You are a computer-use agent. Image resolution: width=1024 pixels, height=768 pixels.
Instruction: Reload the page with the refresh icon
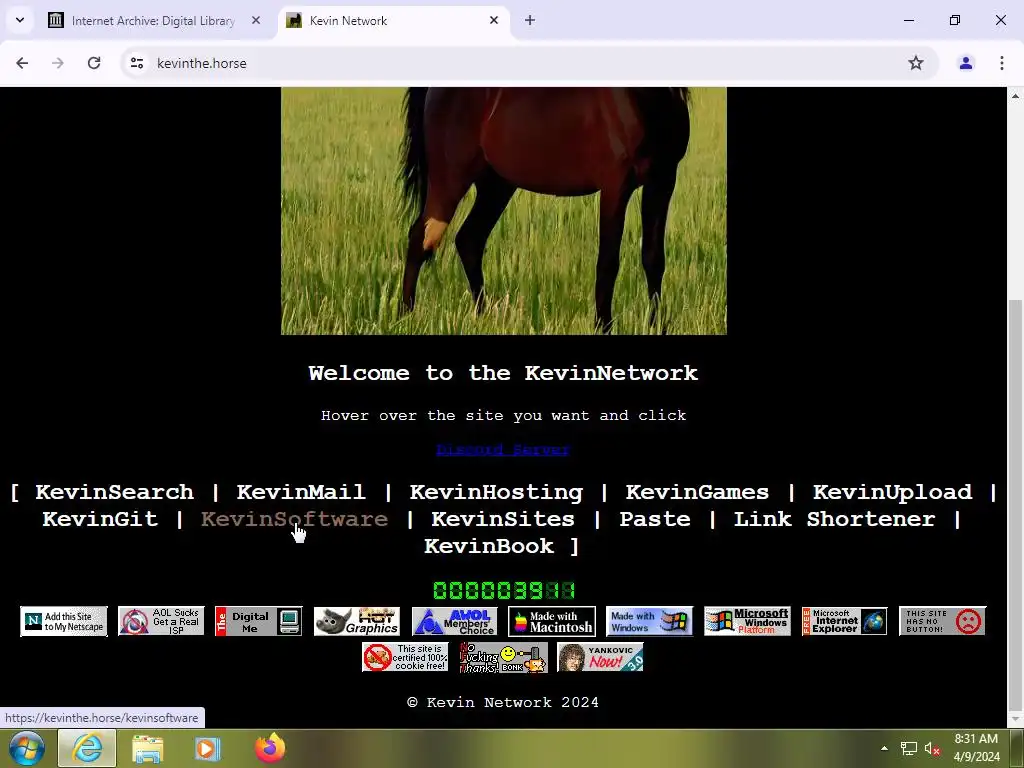[94, 63]
